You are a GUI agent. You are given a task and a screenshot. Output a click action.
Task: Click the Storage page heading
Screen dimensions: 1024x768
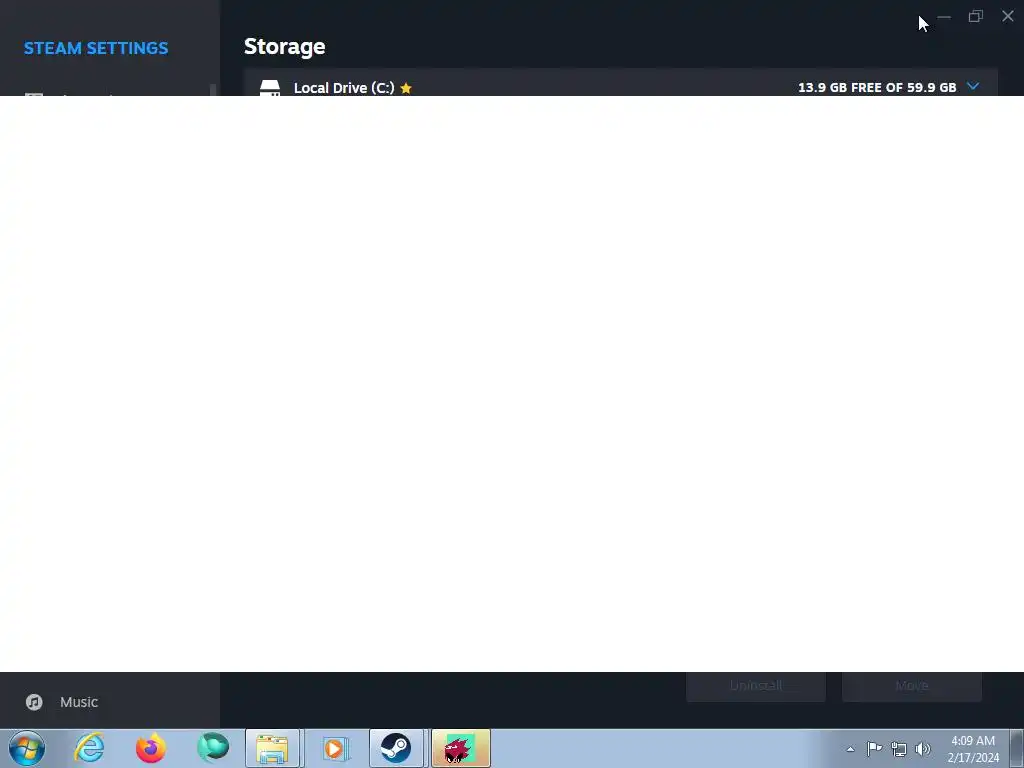(285, 46)
